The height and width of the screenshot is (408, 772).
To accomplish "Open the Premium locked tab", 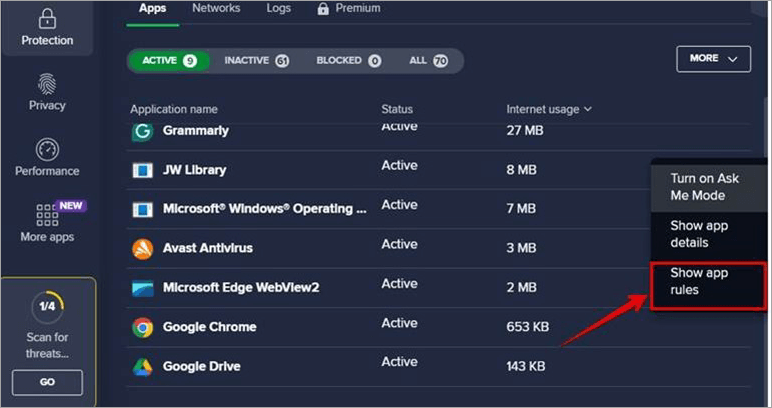I will pos(348,9).
